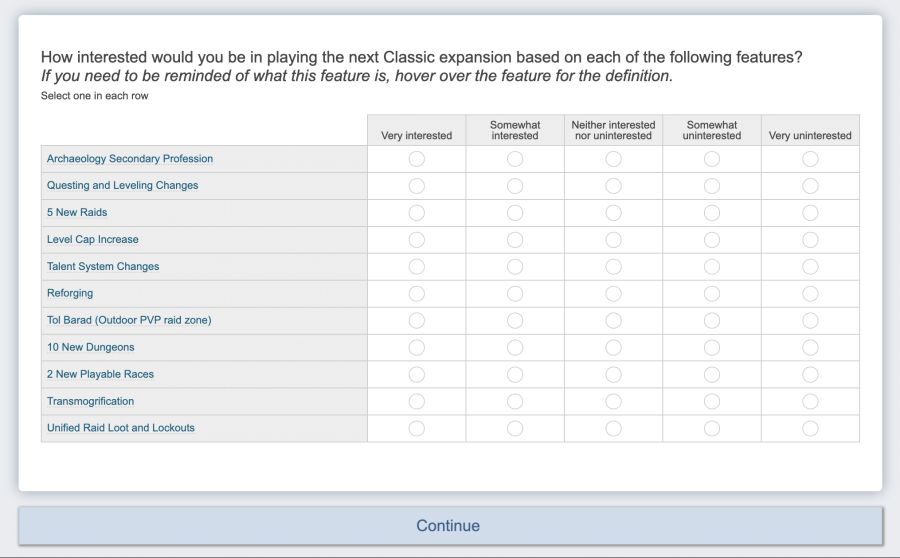Pick Very interested for Reforging

click(416, 294)
